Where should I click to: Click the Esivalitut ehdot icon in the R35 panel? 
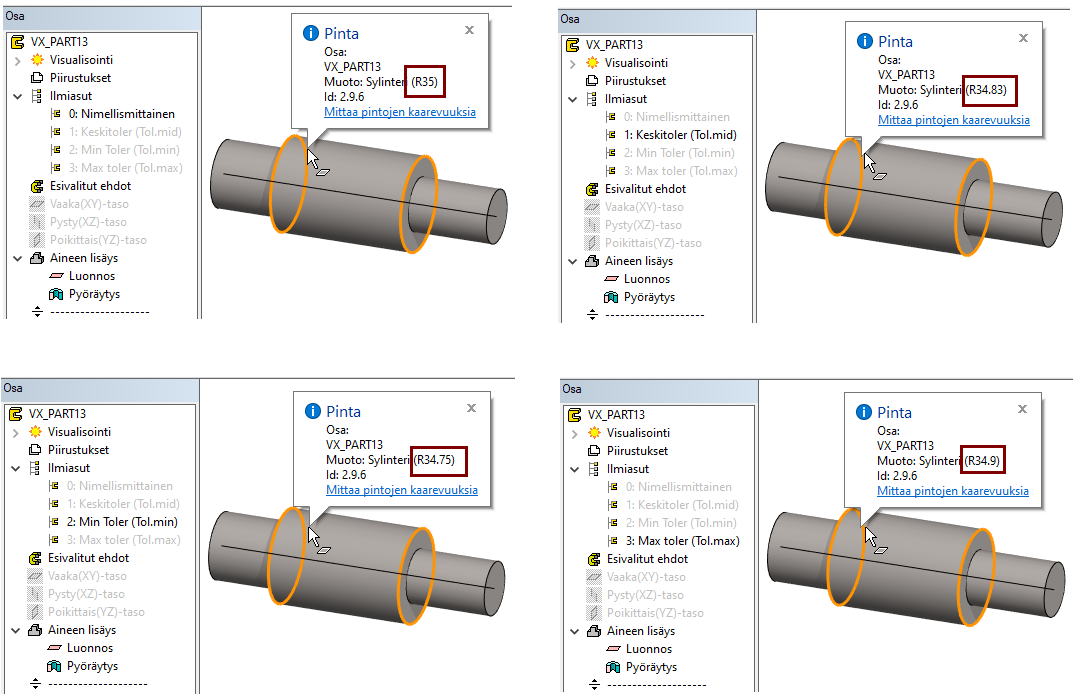click(x=37, y=186)
